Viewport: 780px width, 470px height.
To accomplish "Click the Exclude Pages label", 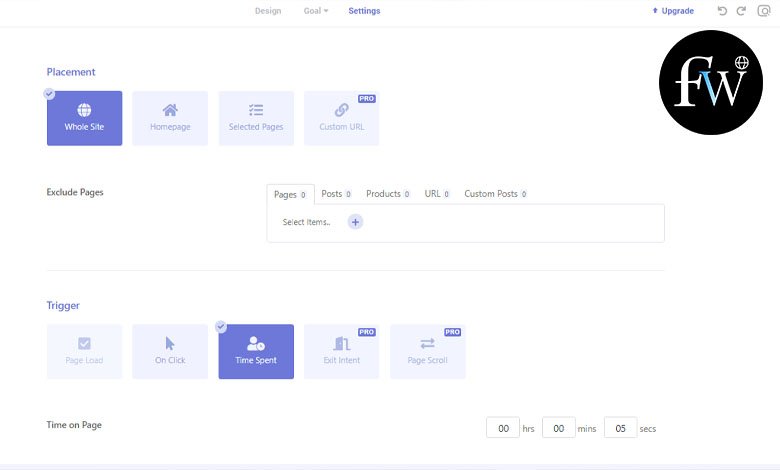I will click(75, 192).
